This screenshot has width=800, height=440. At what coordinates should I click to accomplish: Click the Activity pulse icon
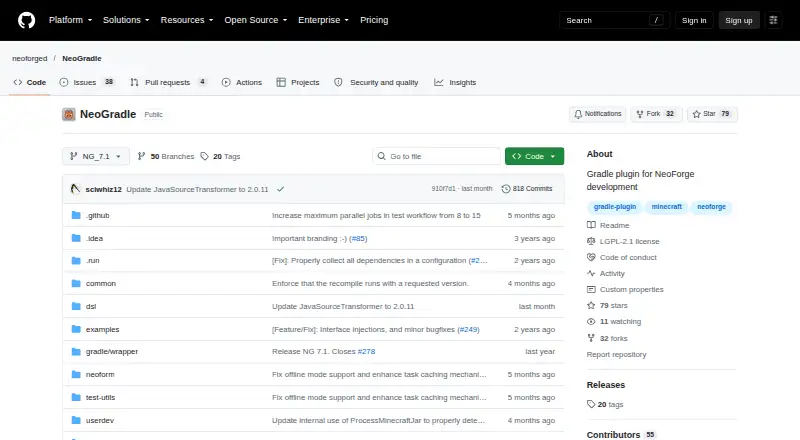tap(591, 273)
